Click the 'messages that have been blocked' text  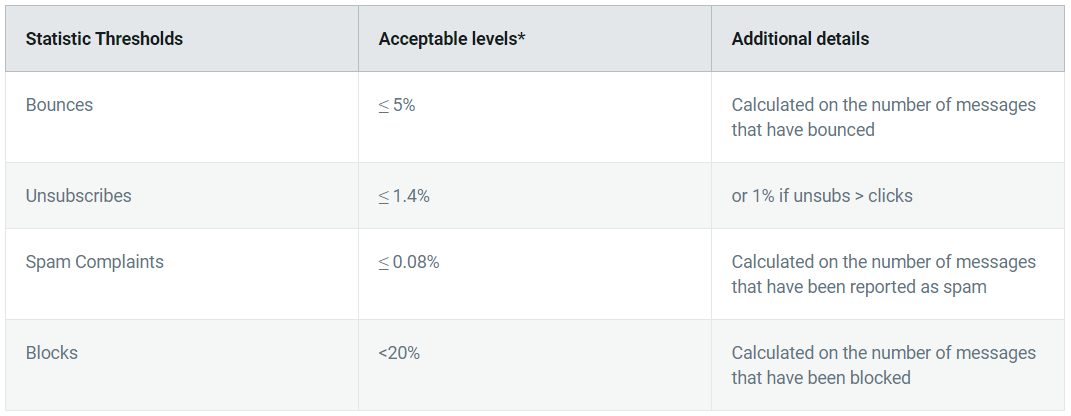(884, 365)
